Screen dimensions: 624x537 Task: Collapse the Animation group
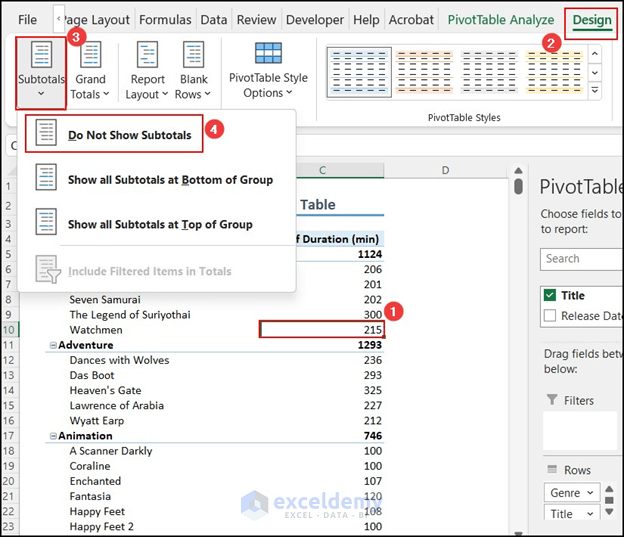52,436
